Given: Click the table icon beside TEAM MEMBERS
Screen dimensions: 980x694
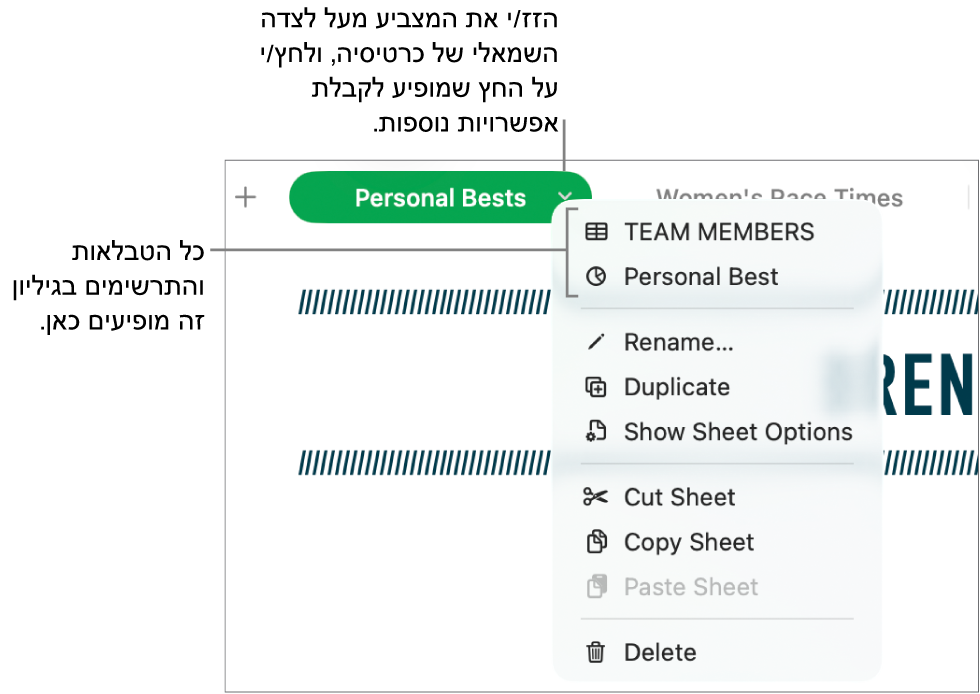Looking at the screenshot, I should coord(596,232).
